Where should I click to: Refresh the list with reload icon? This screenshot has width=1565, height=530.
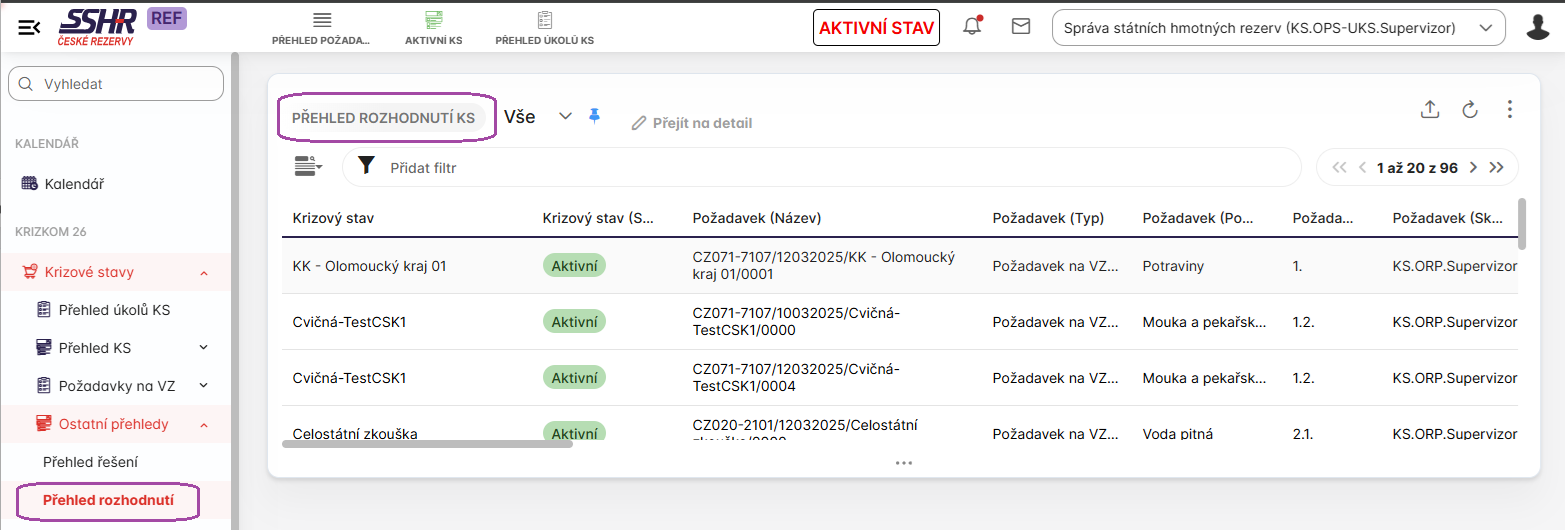tap(1470, 110)
